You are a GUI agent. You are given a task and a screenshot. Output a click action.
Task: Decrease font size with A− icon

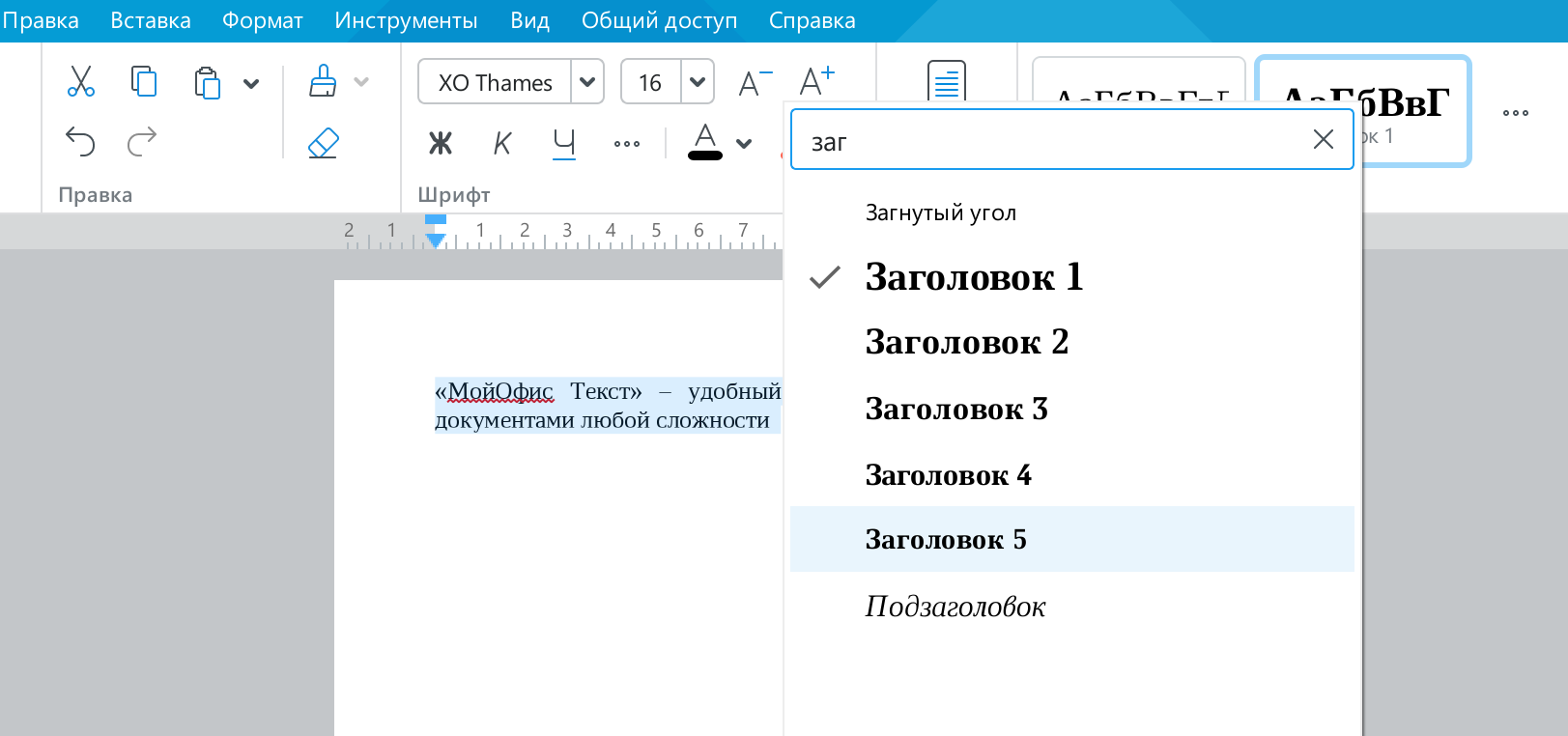click(755, 83)
